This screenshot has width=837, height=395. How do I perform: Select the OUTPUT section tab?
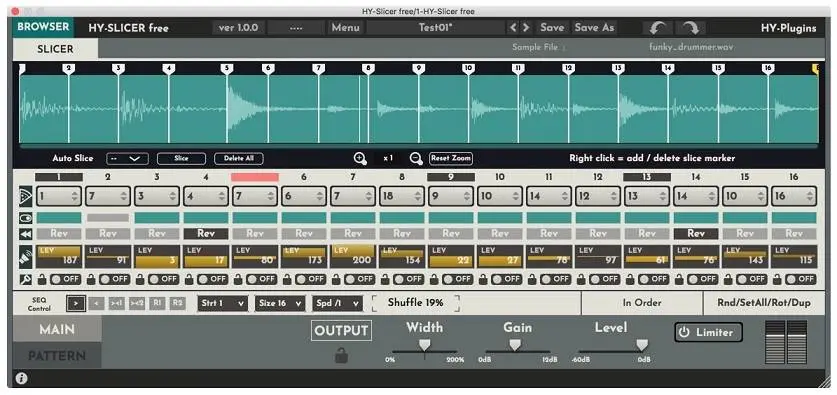click(x=342, y=331)
